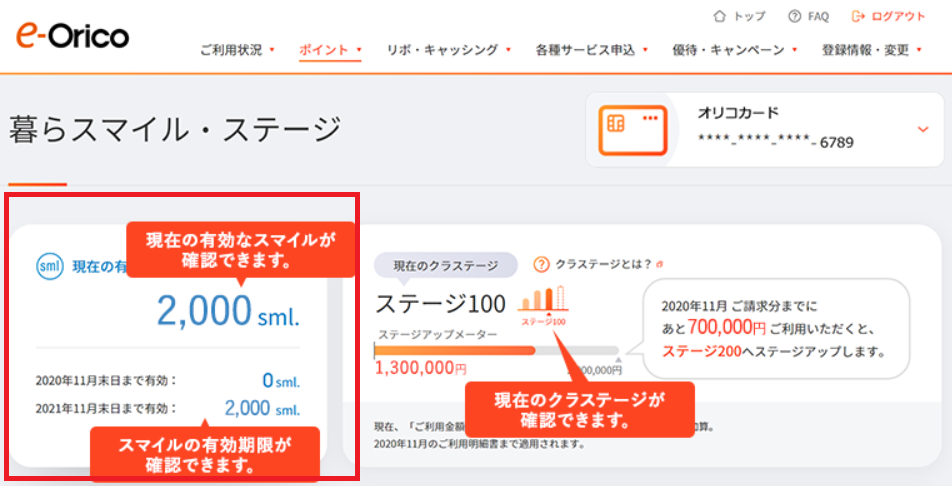Open the 優待・キャンペーン menu
Viewport: 952px width, 486px height.
(728, 50)
